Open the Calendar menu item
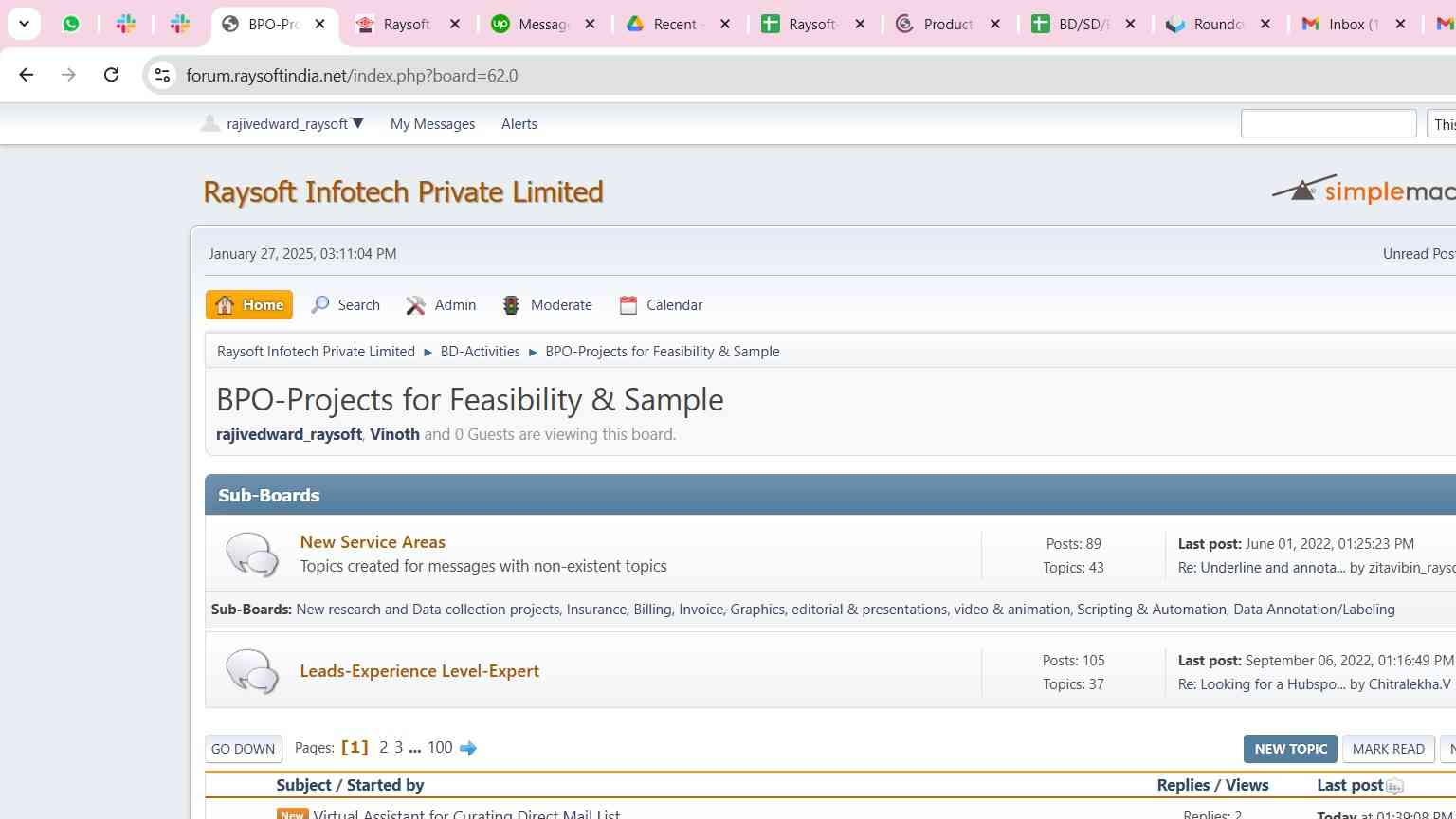 click(661, 305)
